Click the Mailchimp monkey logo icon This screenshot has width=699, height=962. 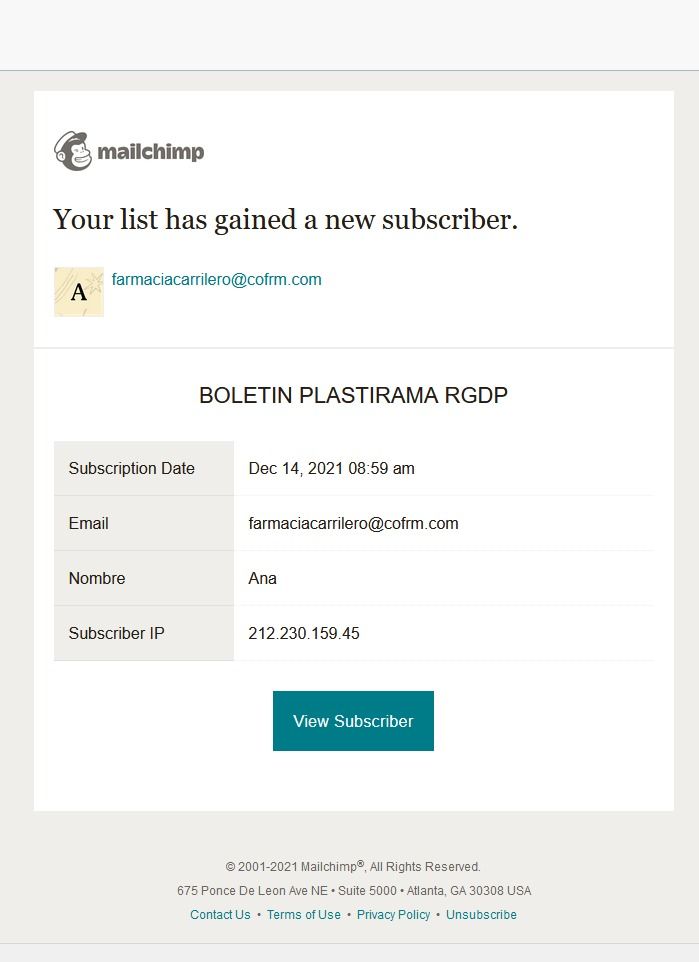point(73,151)
